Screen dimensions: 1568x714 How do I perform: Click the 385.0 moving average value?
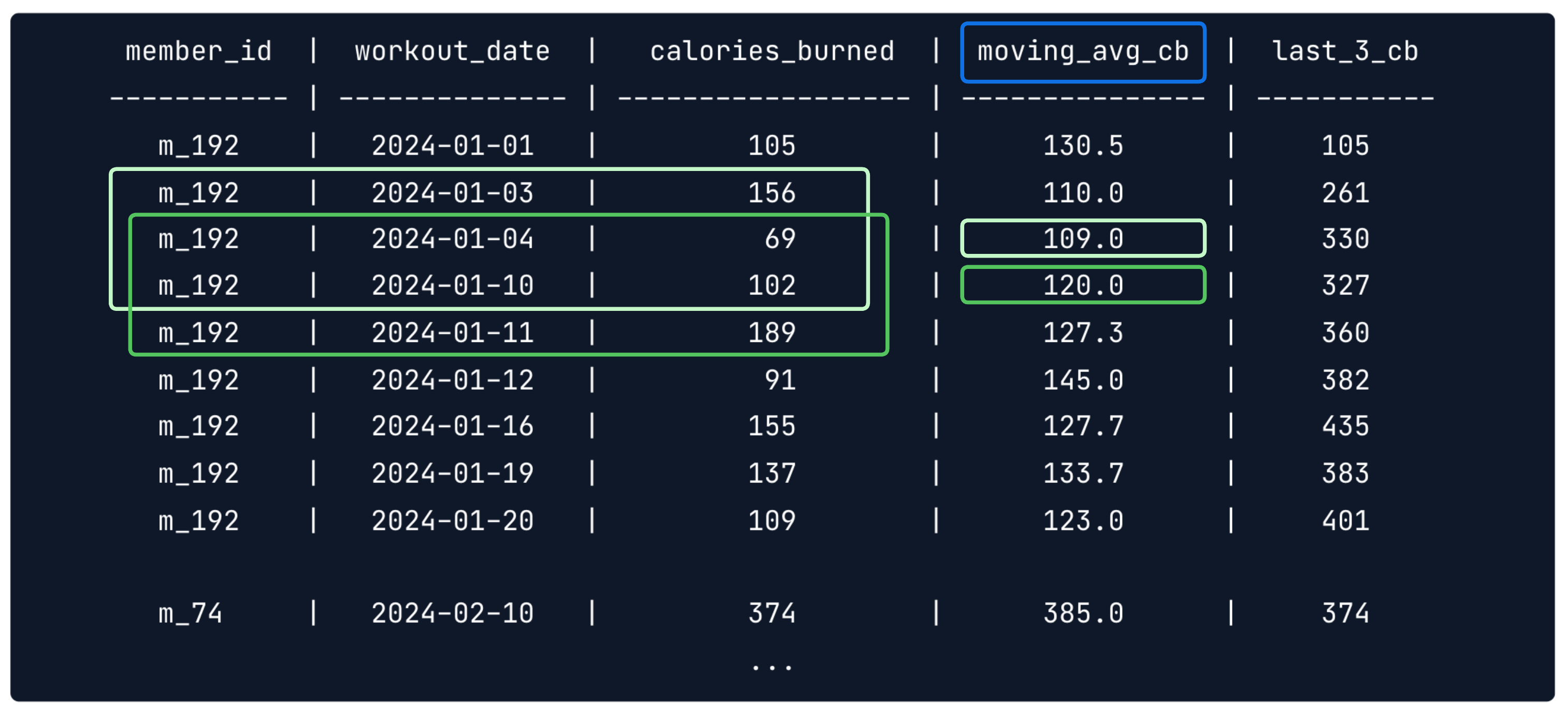point(1083,613)
